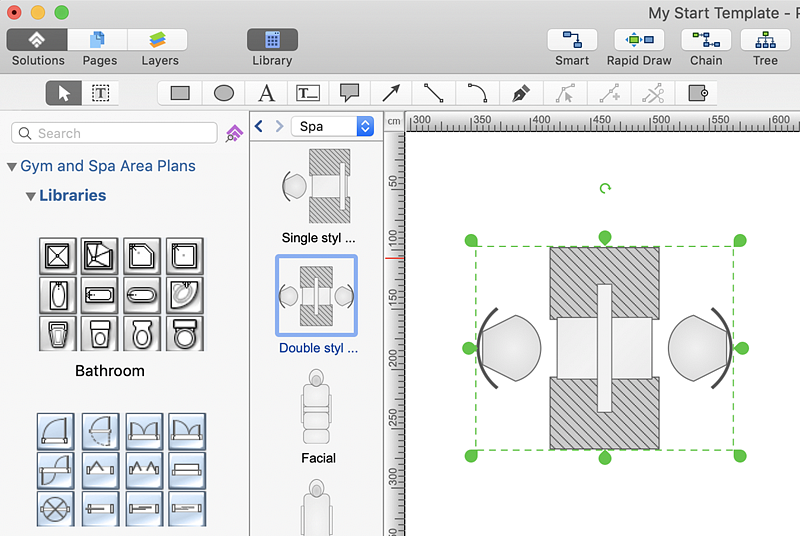Image resolution: width=800 pixels, height=536 pixels.
Task: Collapse the Gym and Spa Area Plans section
Action: coord(12,167)
